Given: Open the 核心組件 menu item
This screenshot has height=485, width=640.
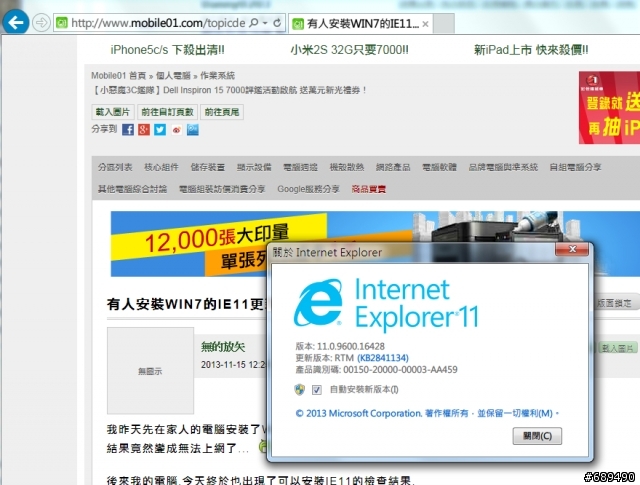Looking at the screenshot, I should pyautogui.click(x=161, y=167).
